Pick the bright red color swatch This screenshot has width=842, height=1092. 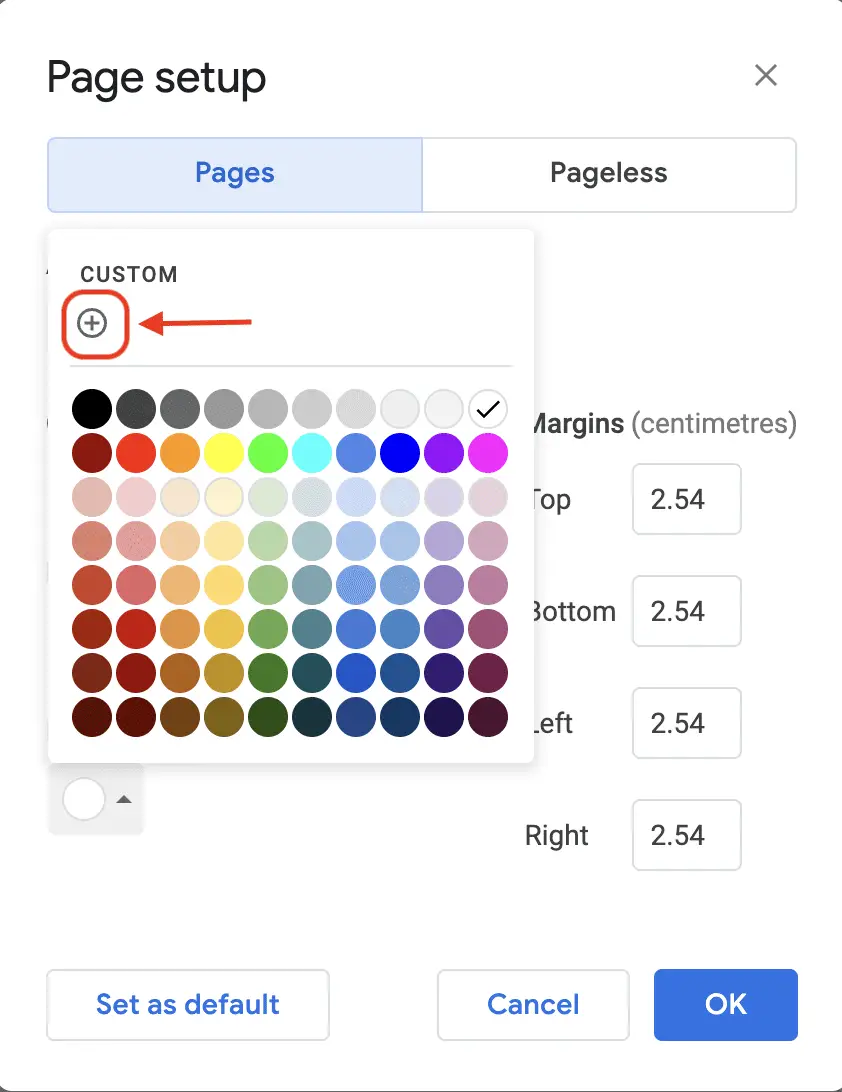[135, 453]
